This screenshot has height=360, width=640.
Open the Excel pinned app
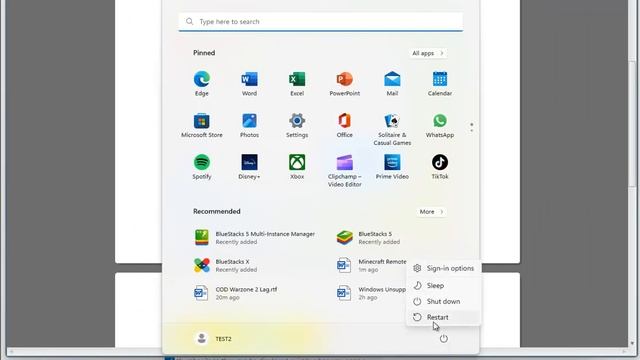coord(297,83)
